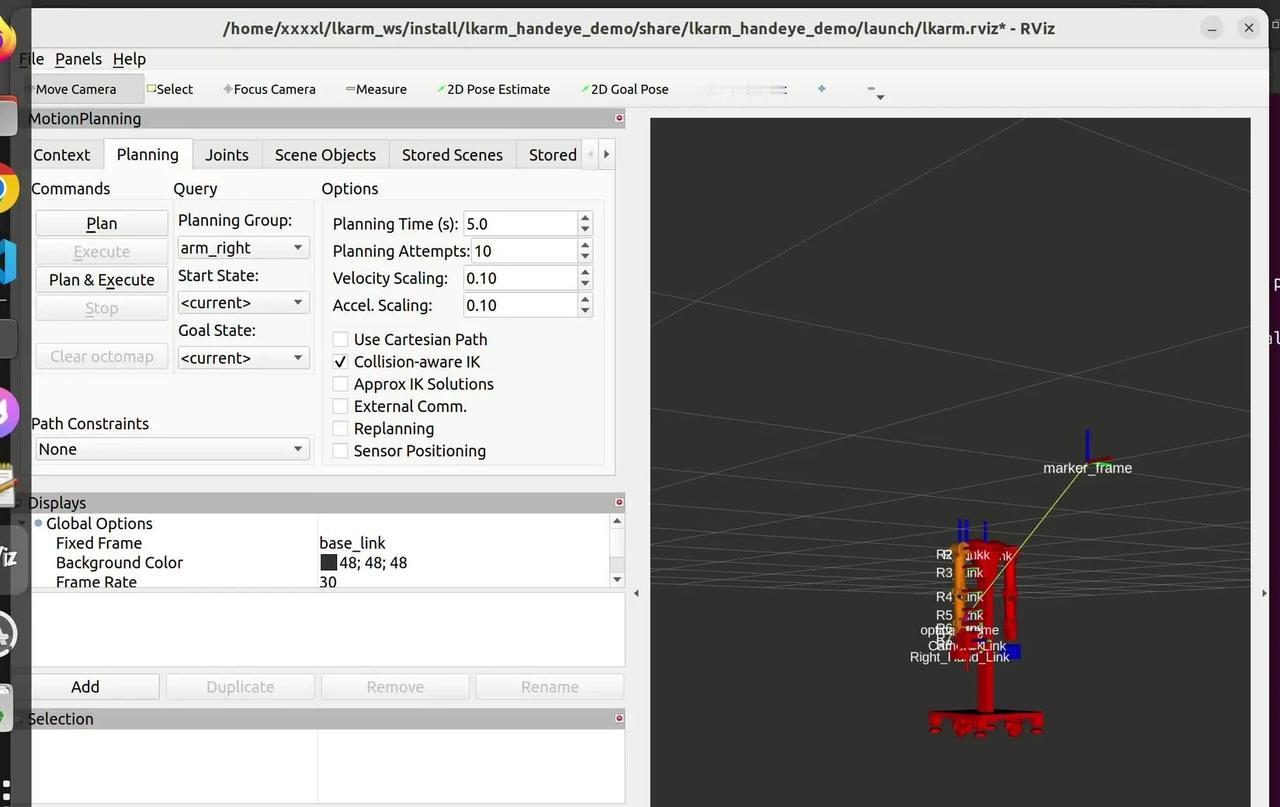The image size is (1280, 807).
Task: Tick the External Comm. checkbox
Action: [341, 407]
